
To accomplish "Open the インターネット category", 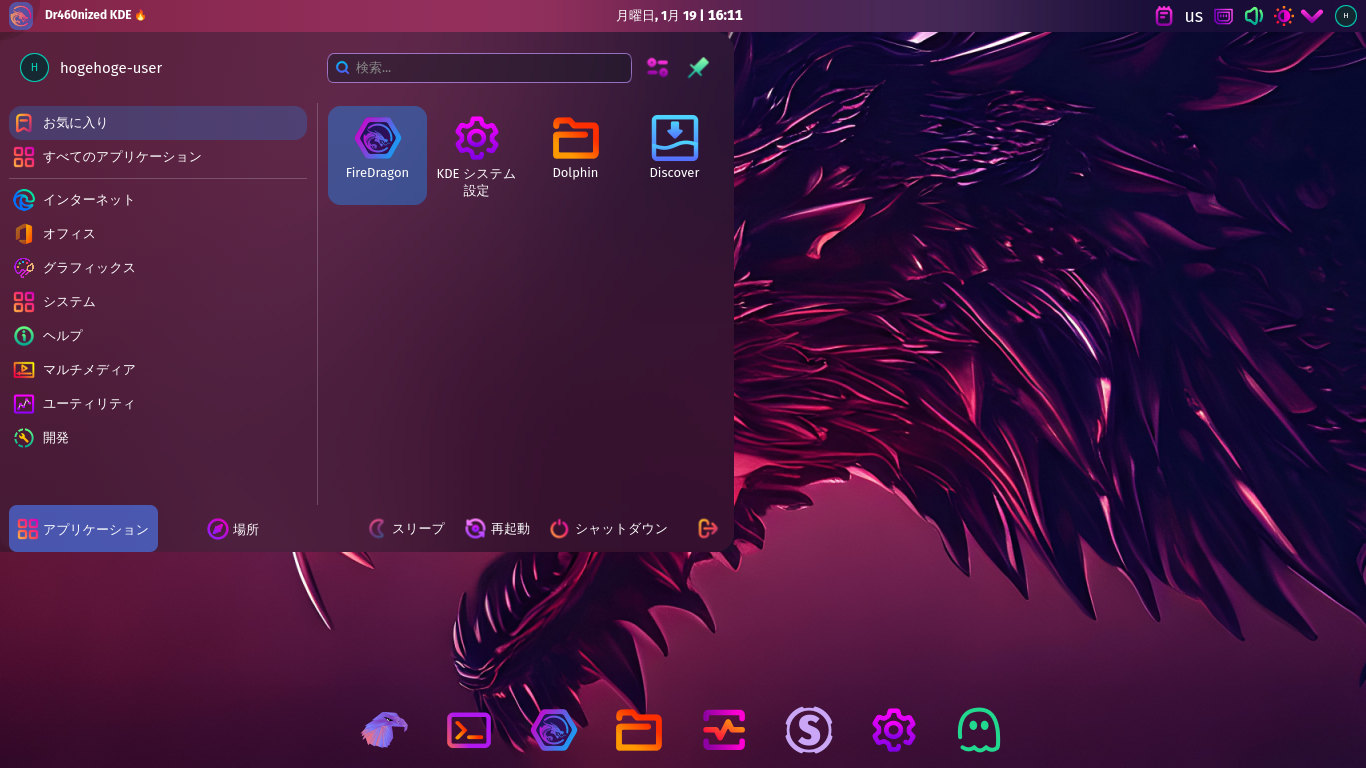I will [x=88, y=200].
